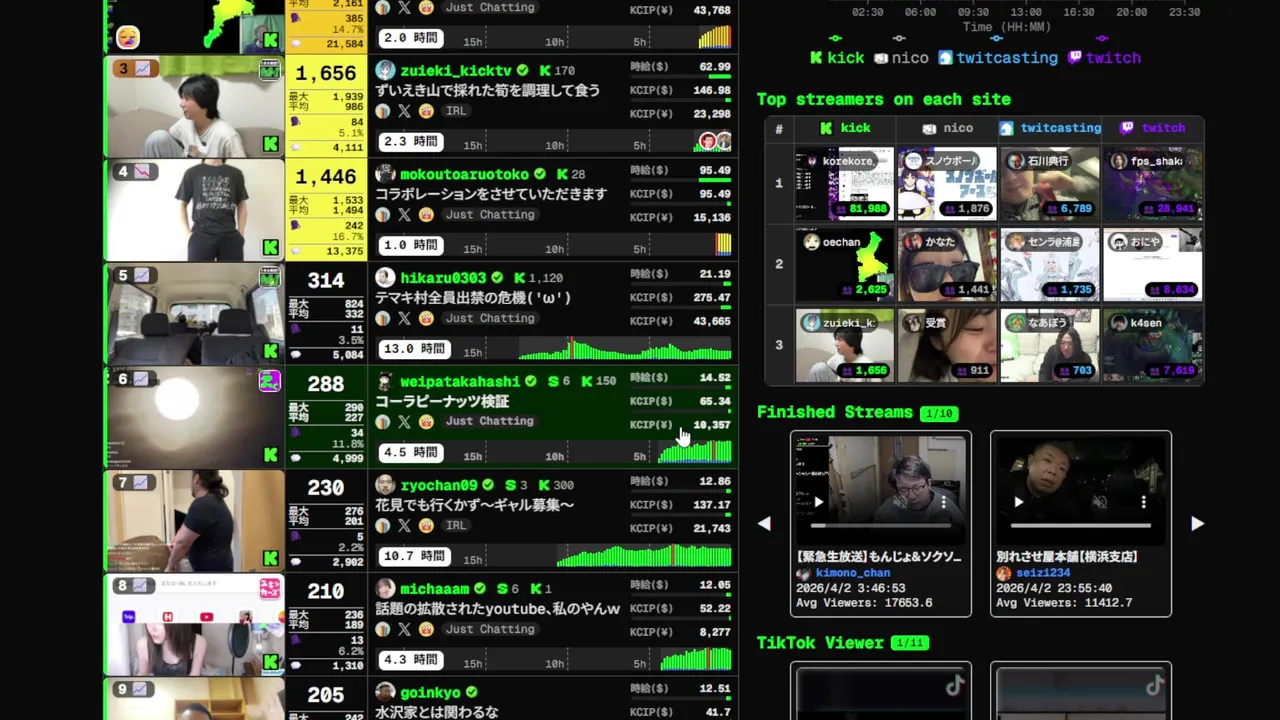Open the goinkyo channel link
The height and width of the screenshot is (720, 1280).
coord(431,692)
